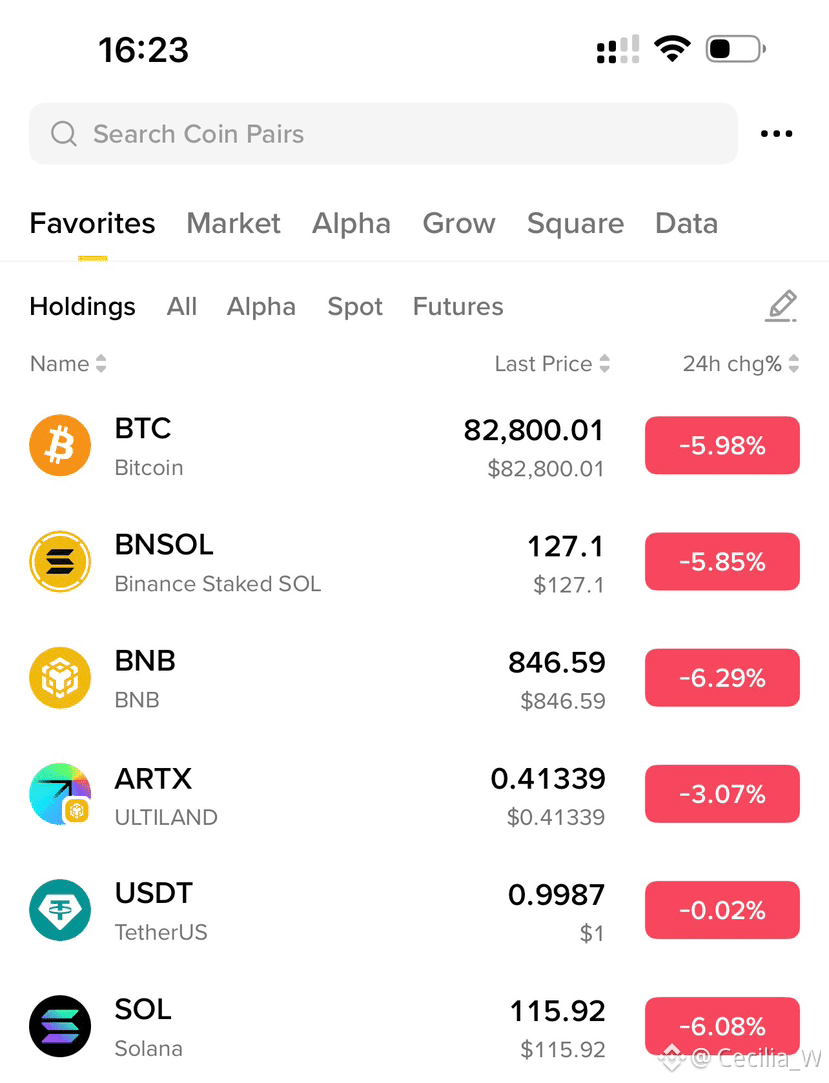Open the edit favorites pencil icon

781,306
